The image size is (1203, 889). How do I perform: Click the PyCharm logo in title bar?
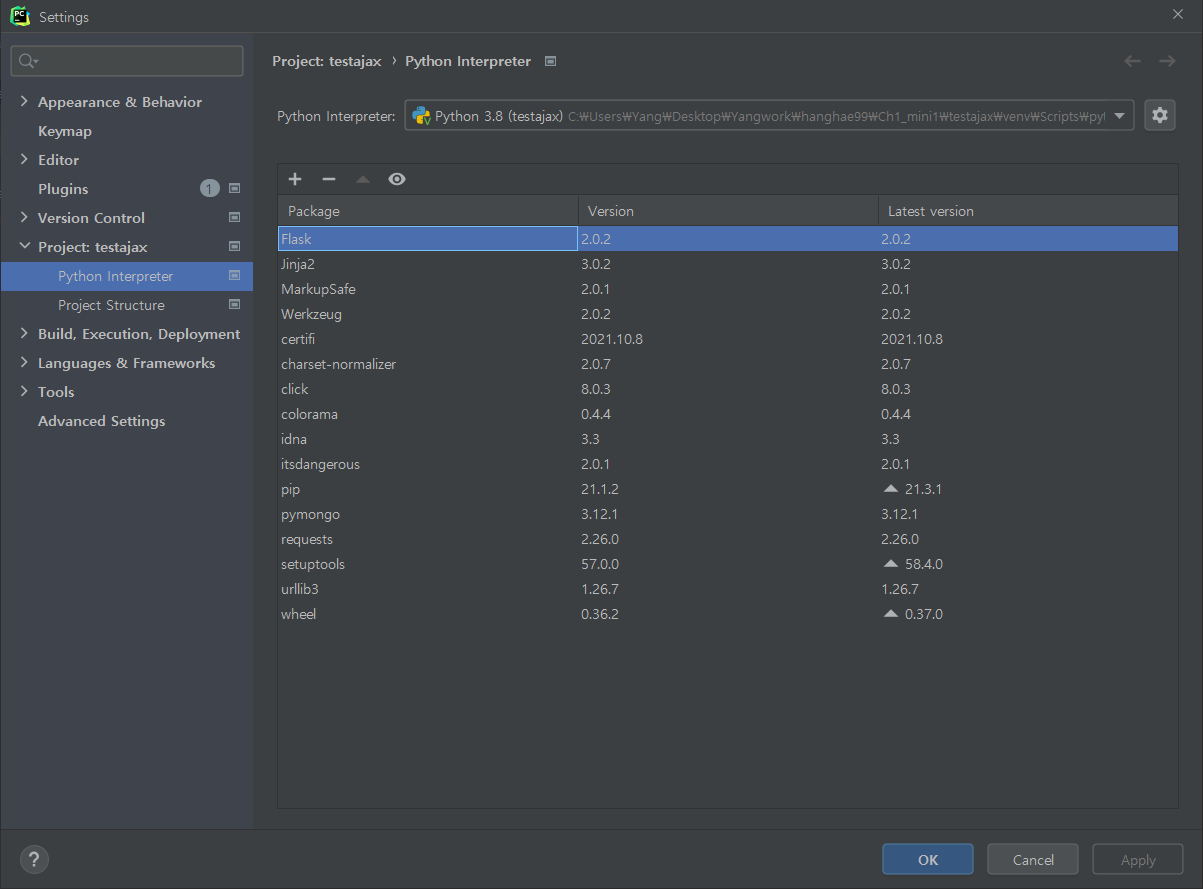pos(19,16)
